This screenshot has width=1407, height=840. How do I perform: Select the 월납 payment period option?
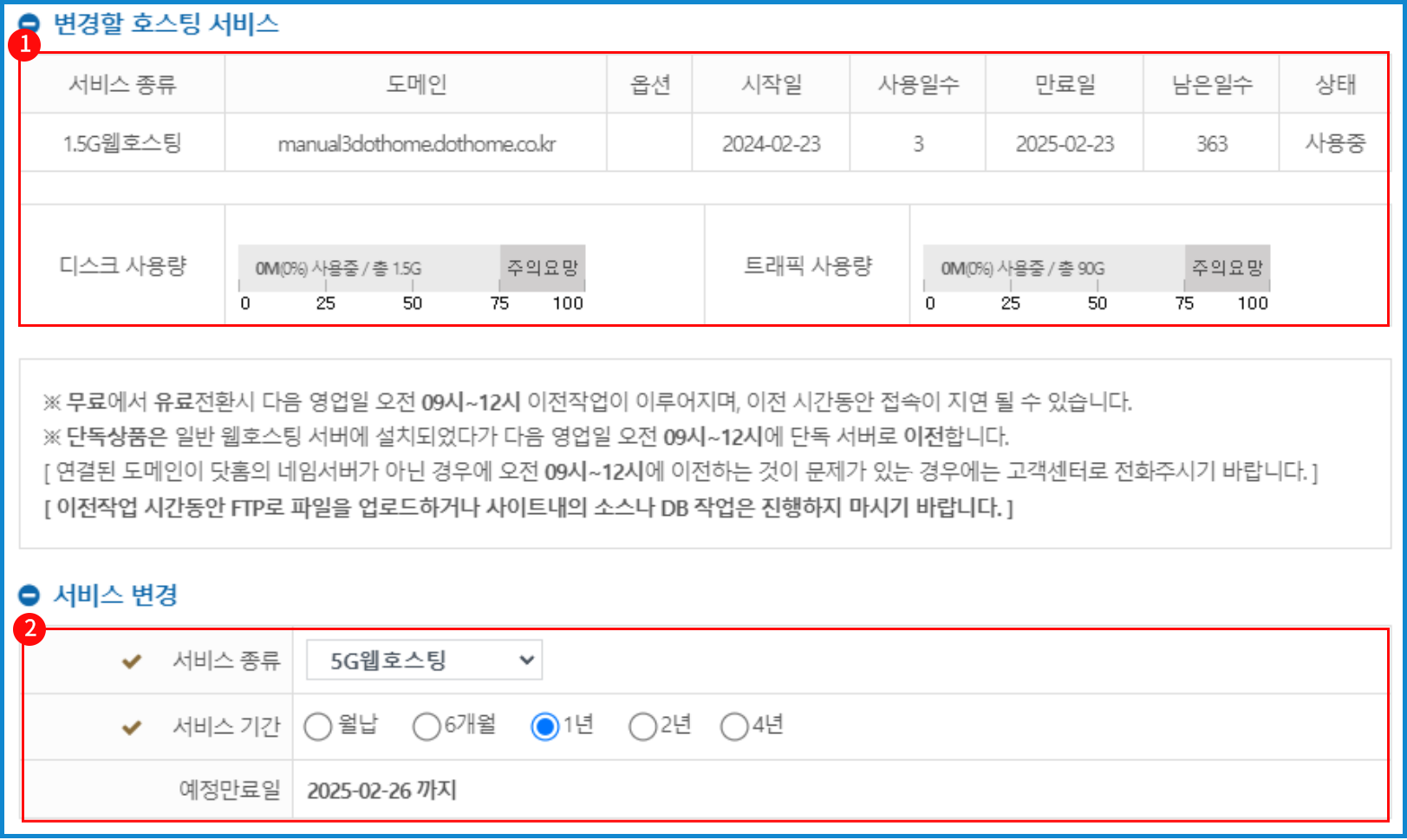tap(318, 726)
